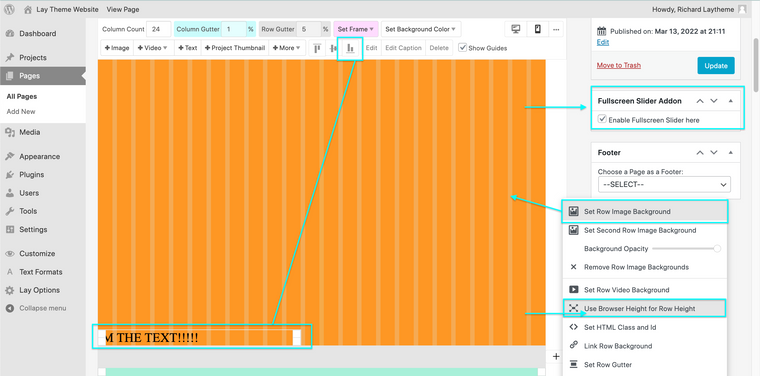Click the Dashboard sidebar icon

coord(10,33)
